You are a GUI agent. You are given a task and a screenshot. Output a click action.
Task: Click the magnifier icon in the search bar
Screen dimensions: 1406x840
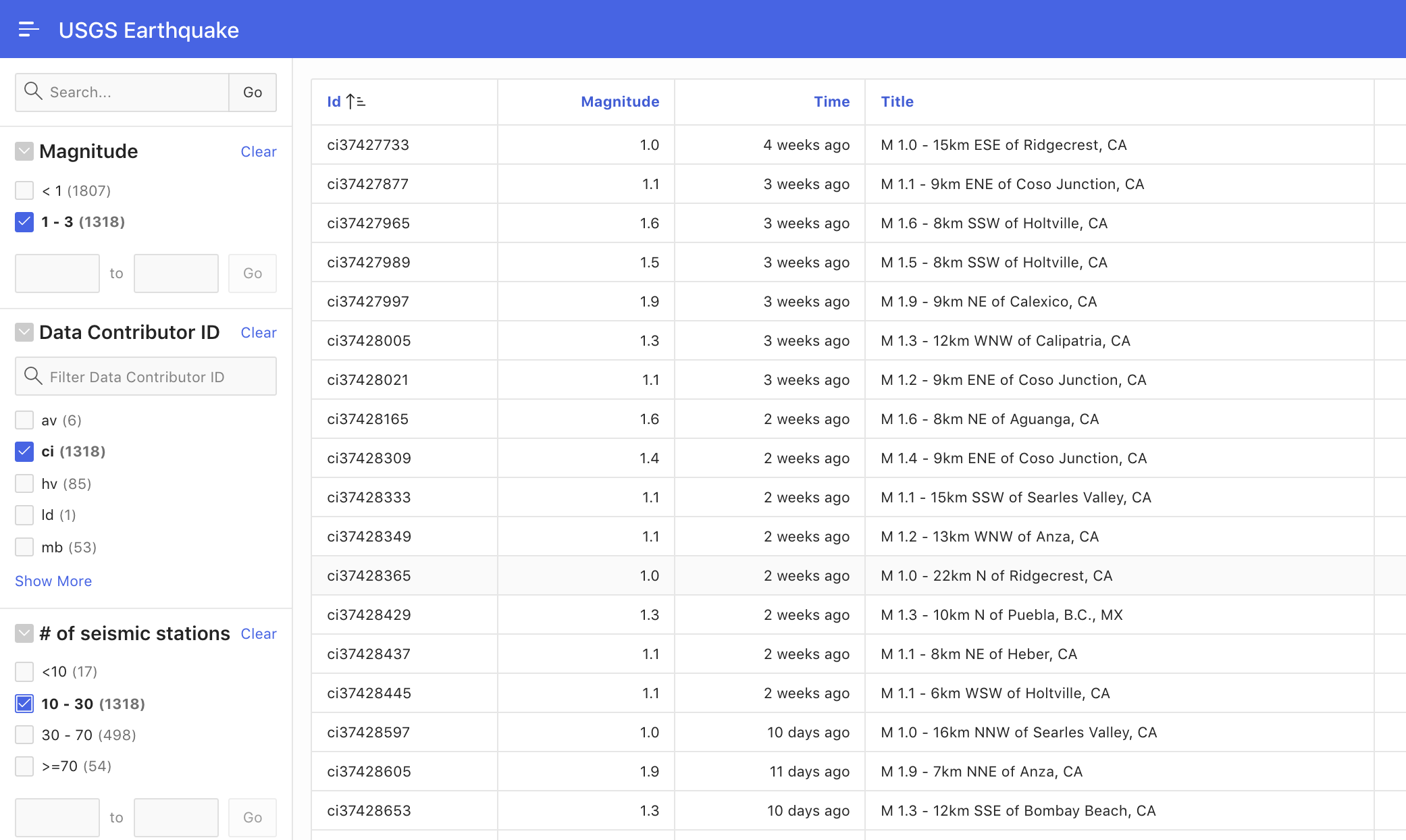tap(33, 91)
